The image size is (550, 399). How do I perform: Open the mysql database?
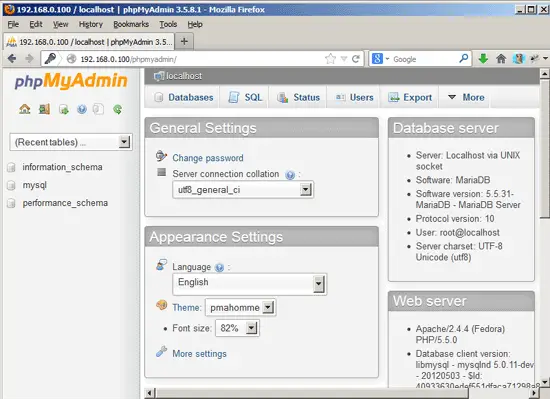tap(34, 185)
